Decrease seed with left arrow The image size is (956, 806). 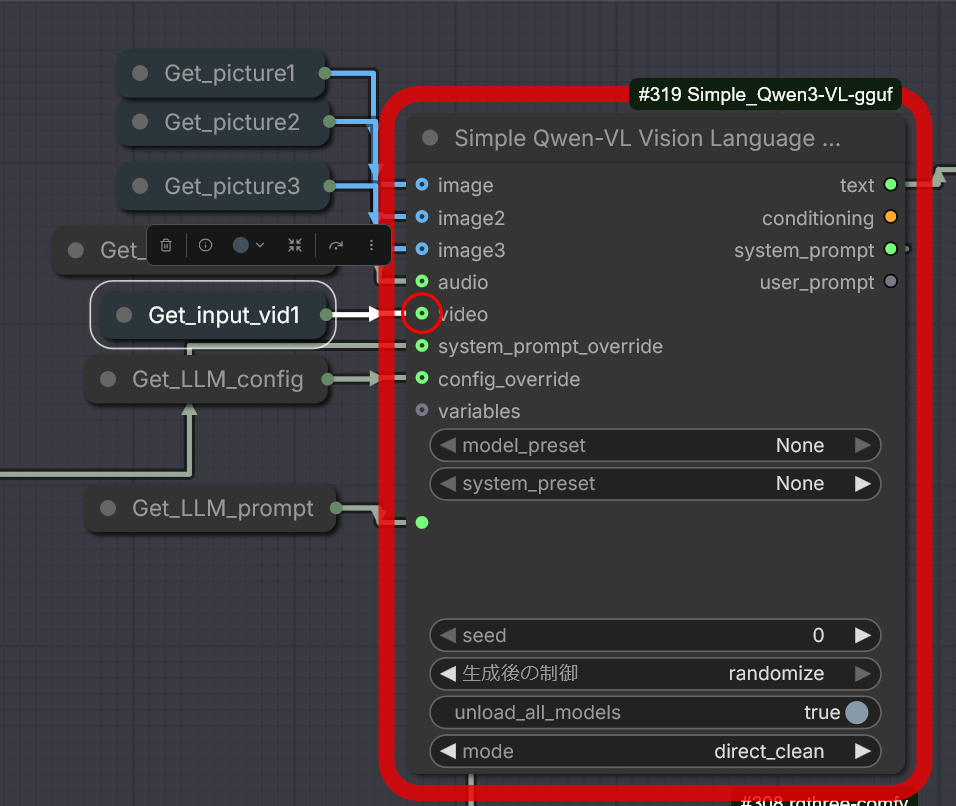pyautogui.click(x=448, y=635)
